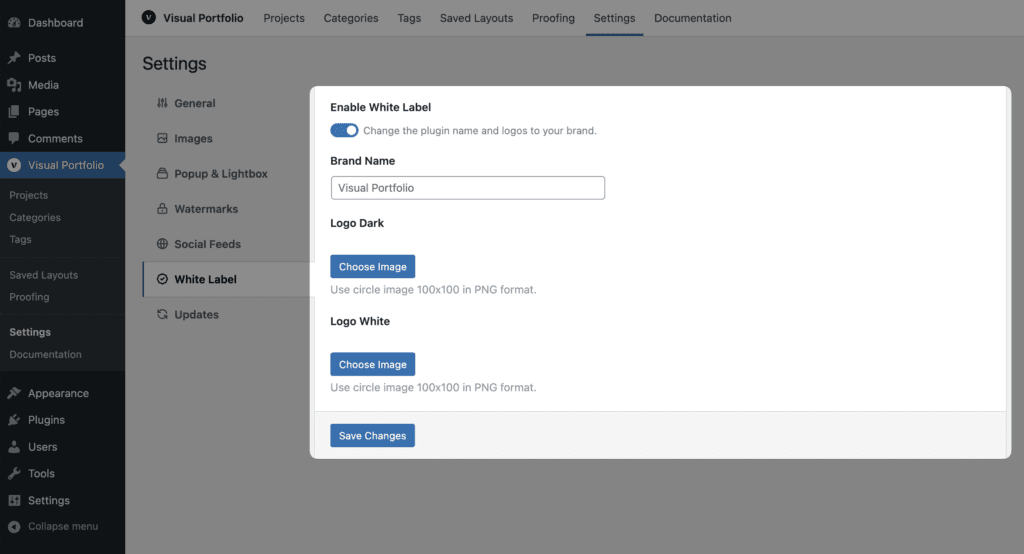Screen dimensions: 1024x554
Task: Switch to the Saved Layouts tab
Action: [476, 18]
